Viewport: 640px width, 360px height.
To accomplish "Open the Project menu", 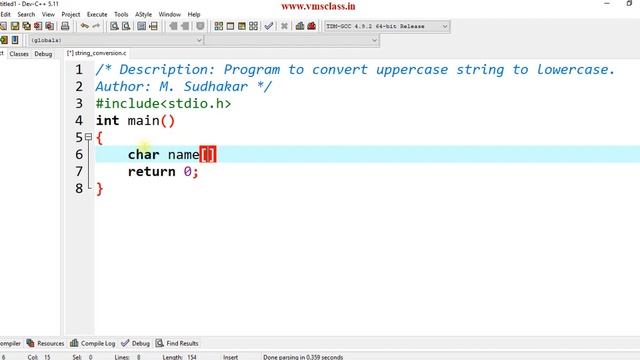I will click(x=71, y=14).
